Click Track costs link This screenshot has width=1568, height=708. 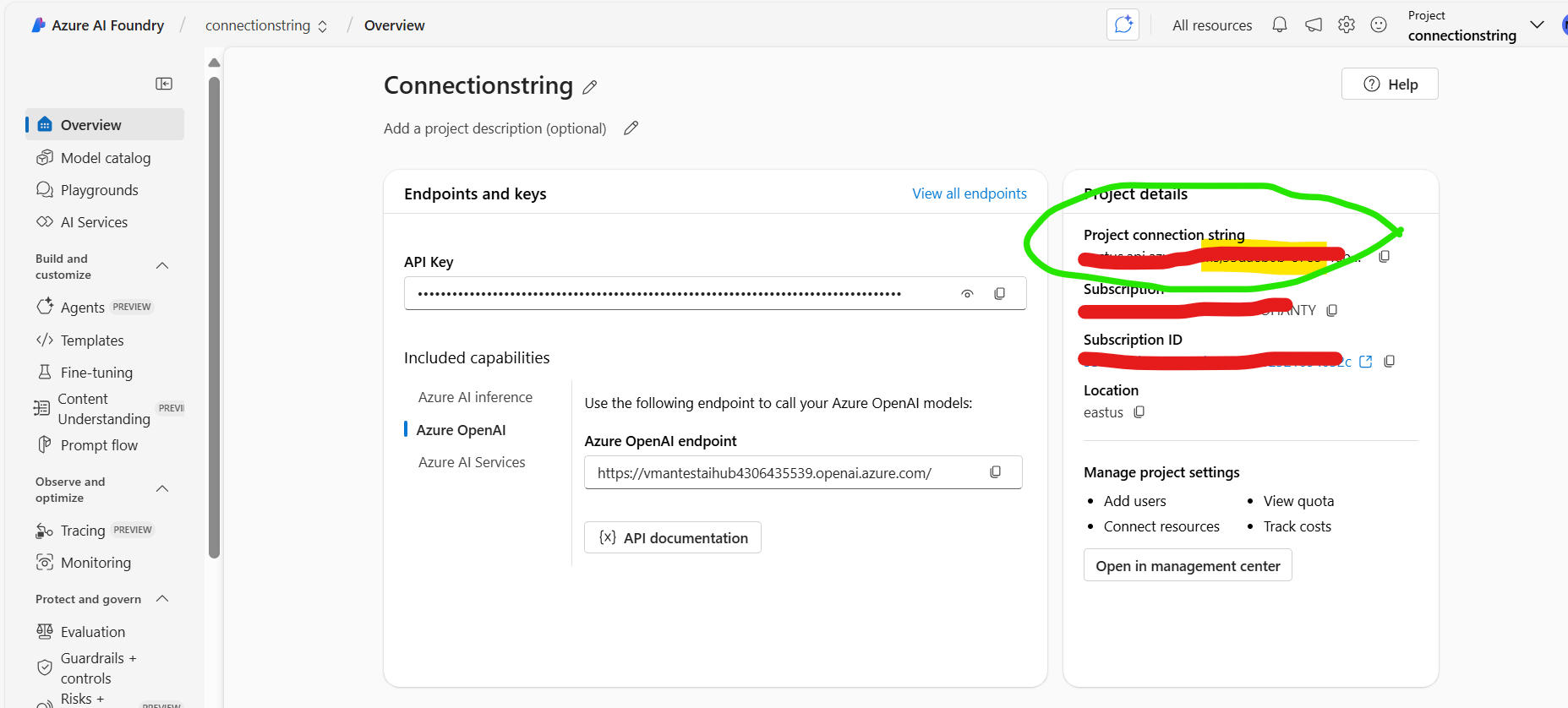(x=1297, y=526)
